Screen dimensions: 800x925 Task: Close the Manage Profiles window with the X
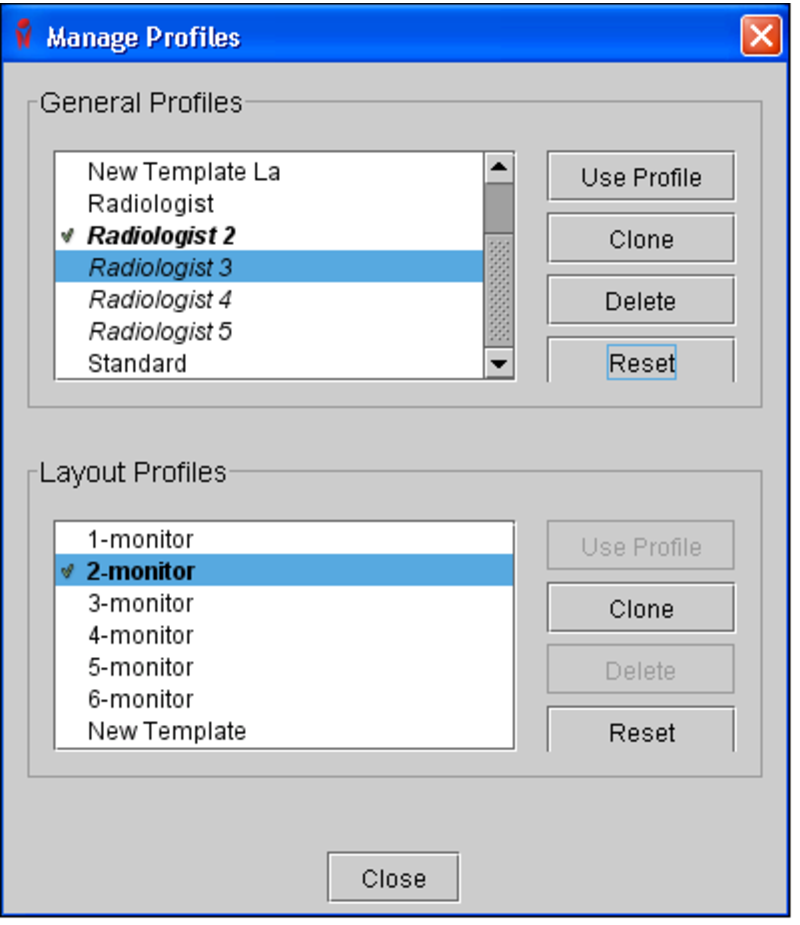coord(761,37)
